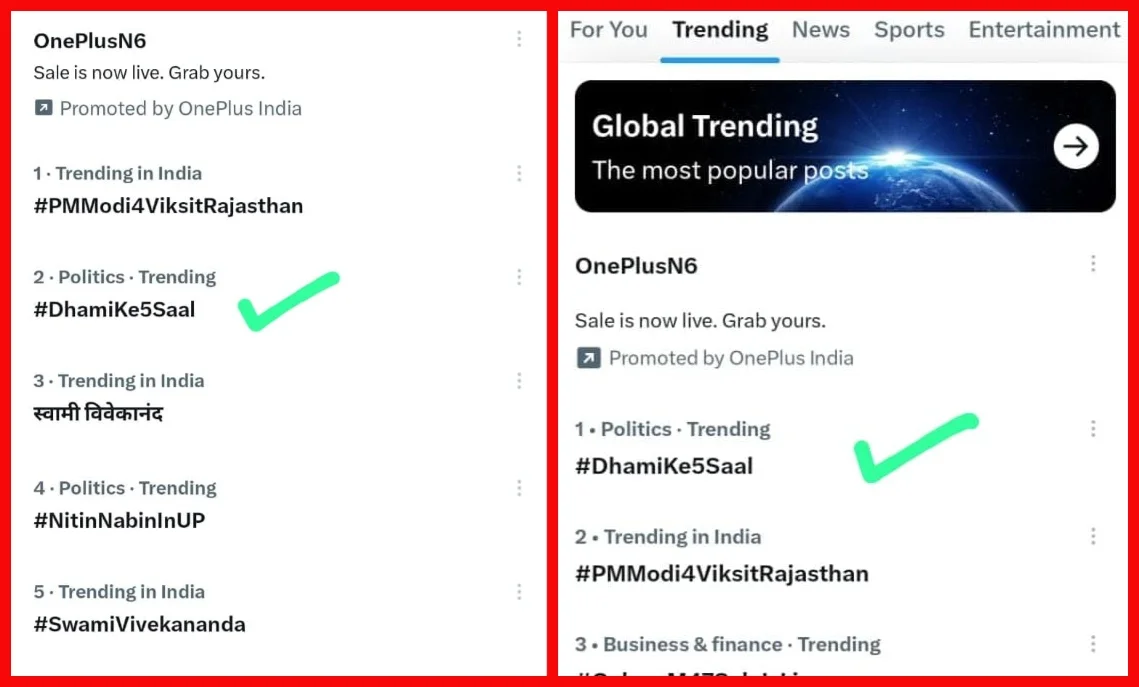This screenshot has width=1139, height=687.
Task: Switch to the For You tab
Action: pyautogui.click(x=609, y=30)
